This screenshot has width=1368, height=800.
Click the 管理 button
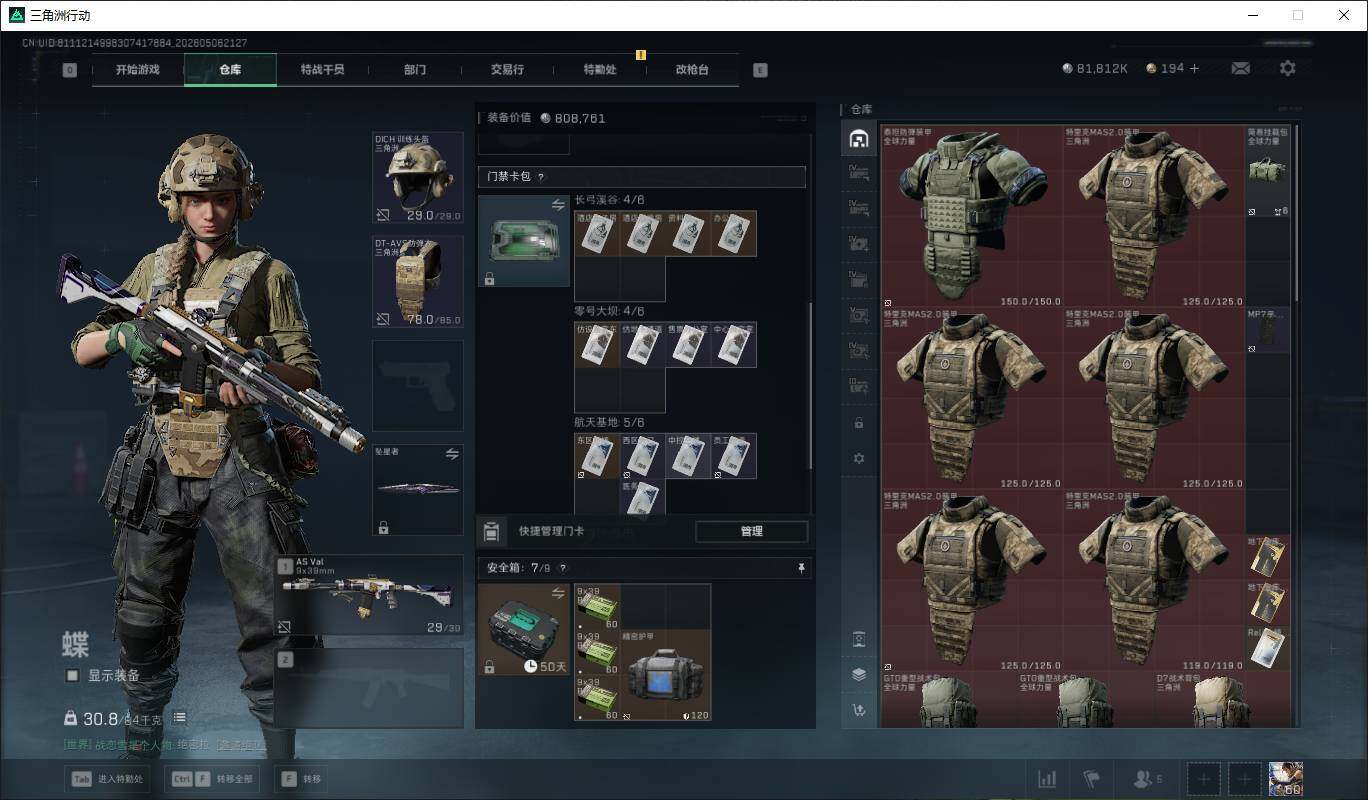[751, 531]
